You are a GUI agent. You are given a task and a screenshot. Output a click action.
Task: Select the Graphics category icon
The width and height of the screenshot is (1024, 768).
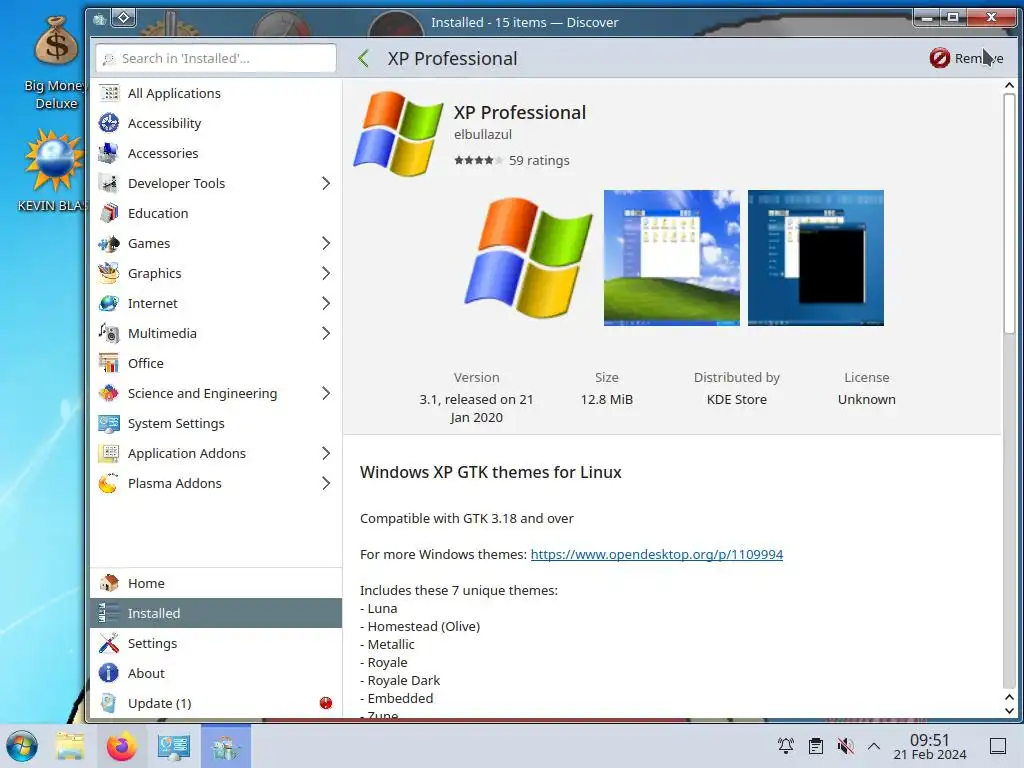click(x=109, y=274)
